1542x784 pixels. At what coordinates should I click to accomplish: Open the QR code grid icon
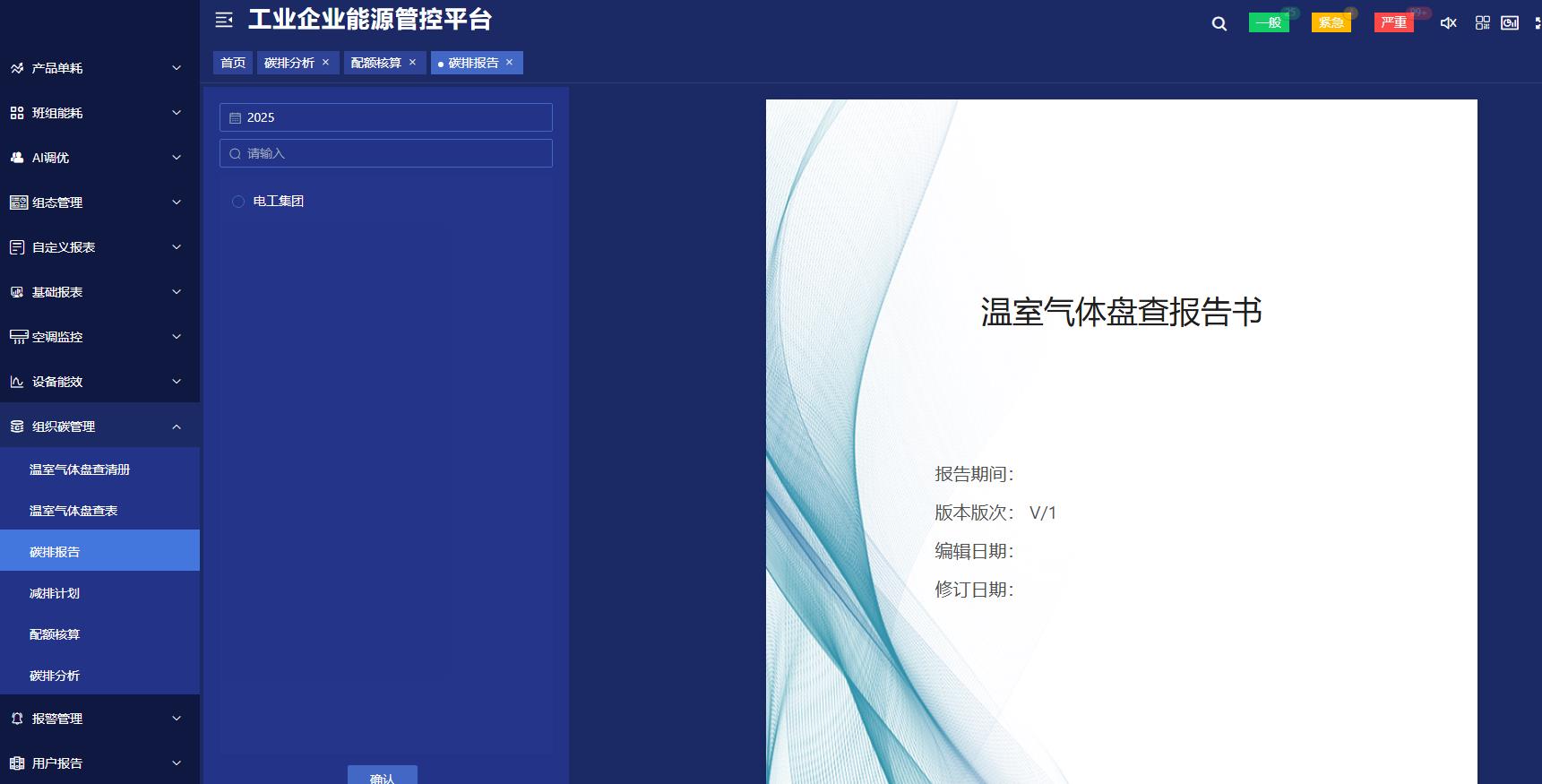click(1482, 23)
